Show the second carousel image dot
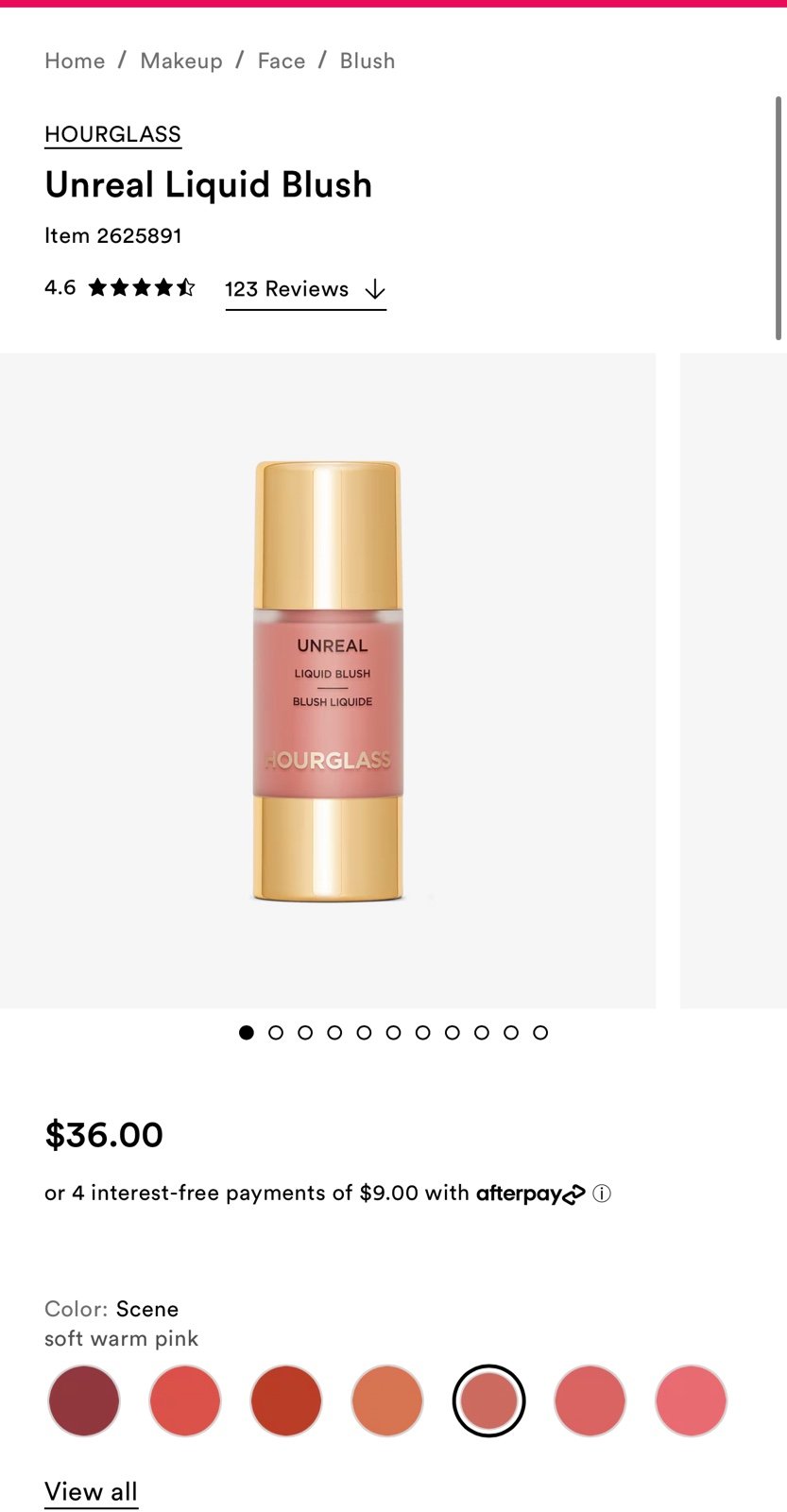The width and height of the screenshot is (787, 1512). [276, 1033]
